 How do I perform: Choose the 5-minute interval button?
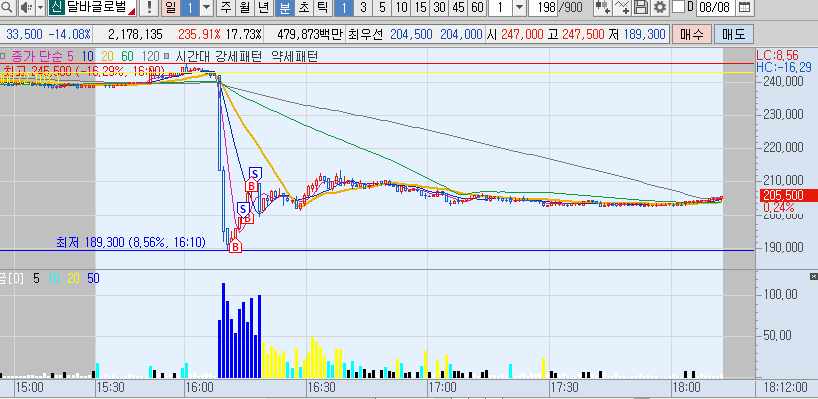(x=382, y=7)
